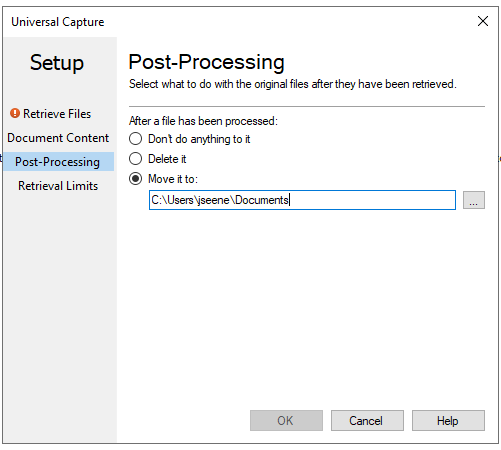Image resolution: width=501 pixels, height=450 pixels.
Task: Select the "Don't do anything to it" radio button
Action: click(x=136, y=139)
